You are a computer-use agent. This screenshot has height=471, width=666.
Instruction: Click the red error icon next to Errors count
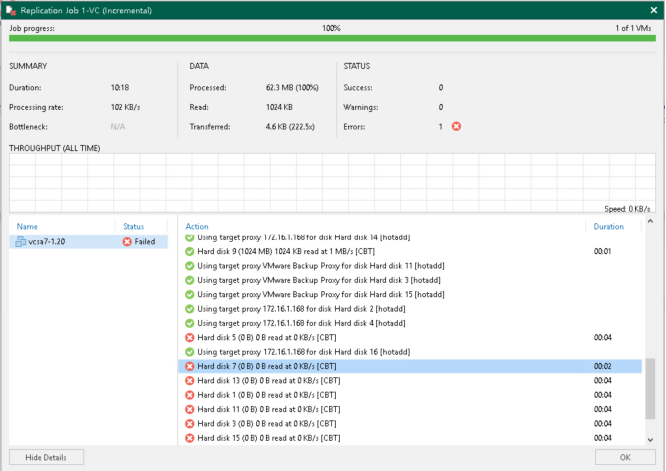point(456,126)
